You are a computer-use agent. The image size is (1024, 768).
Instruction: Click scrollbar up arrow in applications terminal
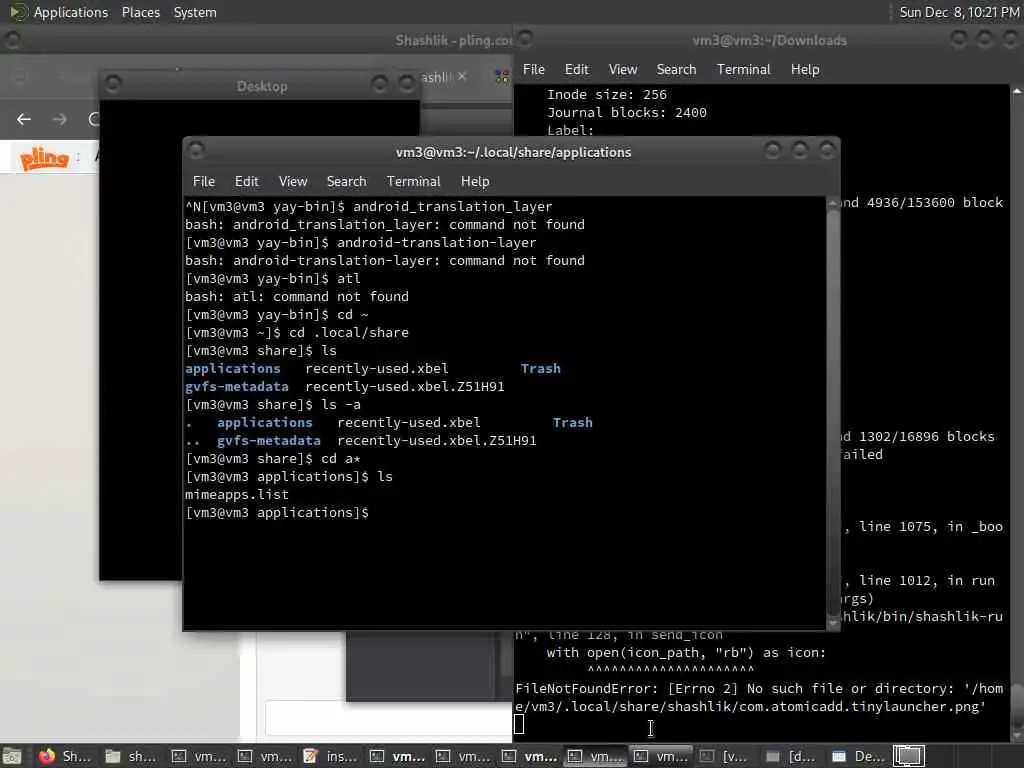click(833, 203)
